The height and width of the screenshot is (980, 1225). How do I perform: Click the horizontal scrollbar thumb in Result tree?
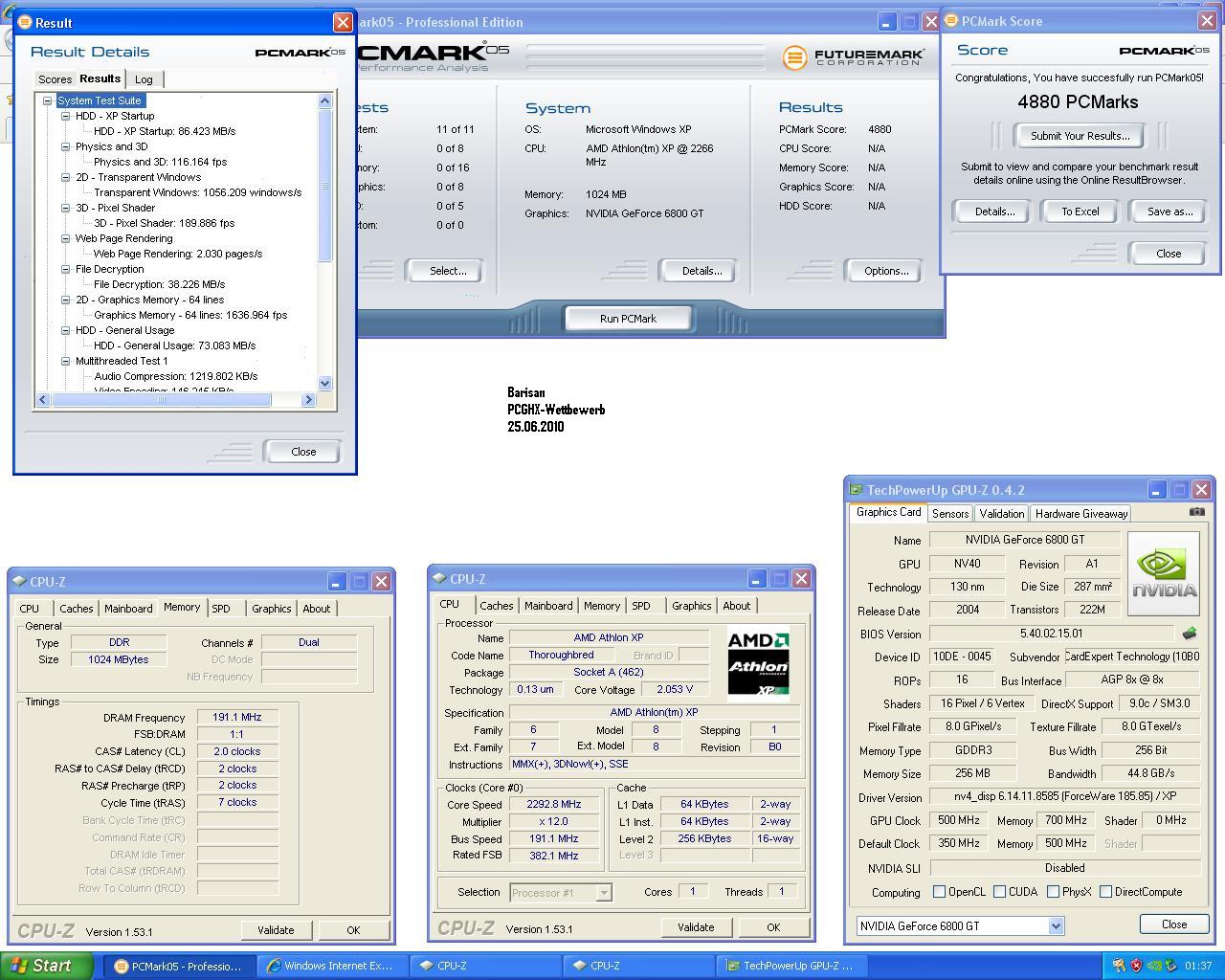(161, 399)
